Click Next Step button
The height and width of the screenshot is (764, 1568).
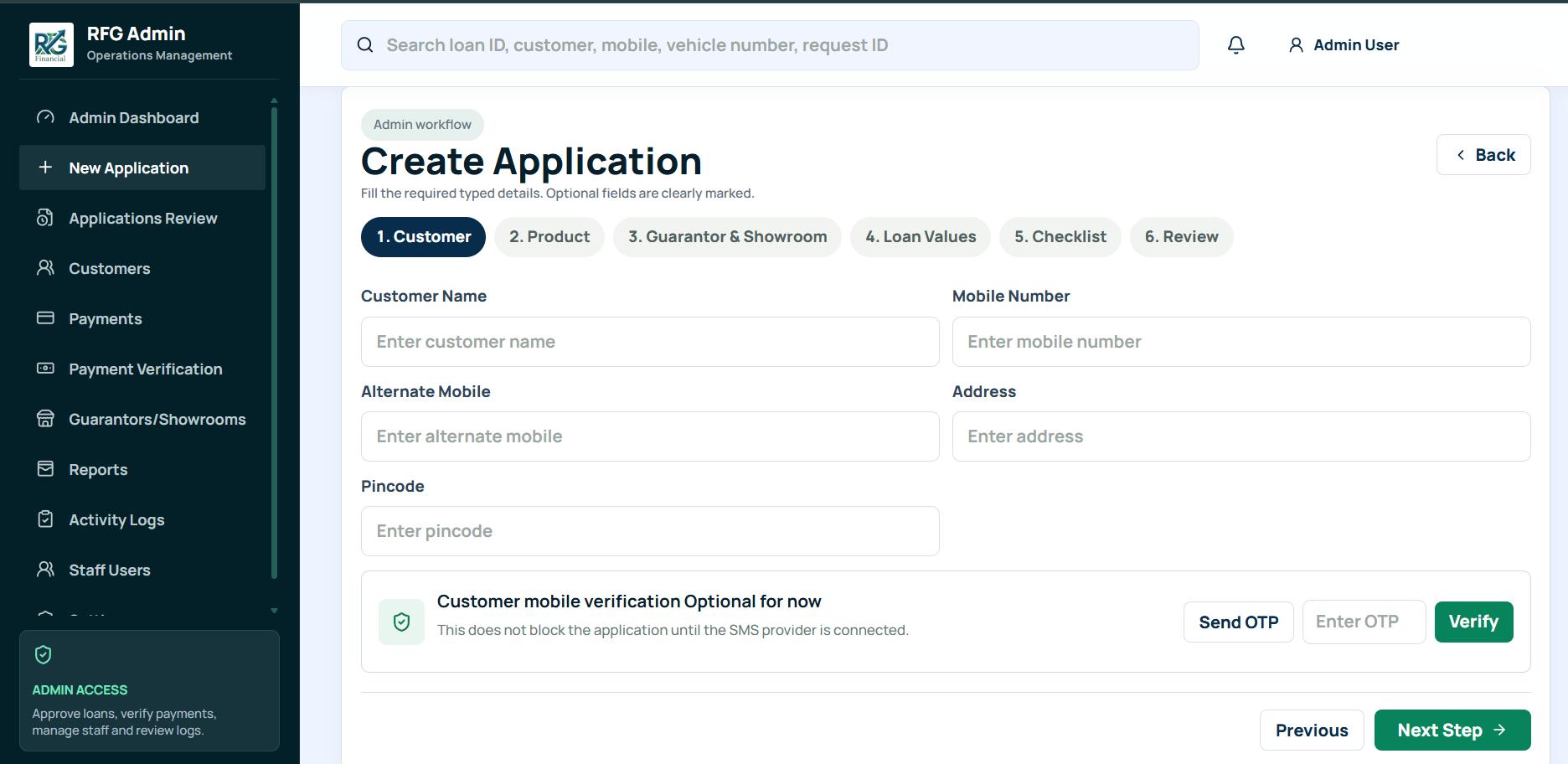pos(1452,730)
